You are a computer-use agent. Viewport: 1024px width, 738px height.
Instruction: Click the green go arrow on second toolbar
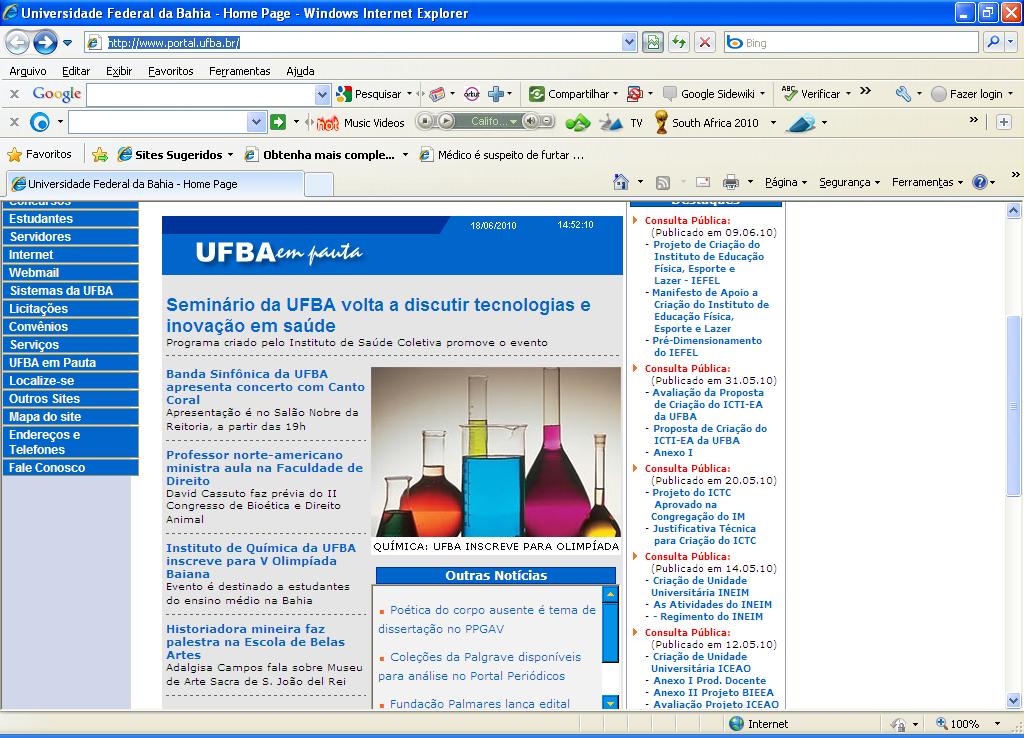278,122
